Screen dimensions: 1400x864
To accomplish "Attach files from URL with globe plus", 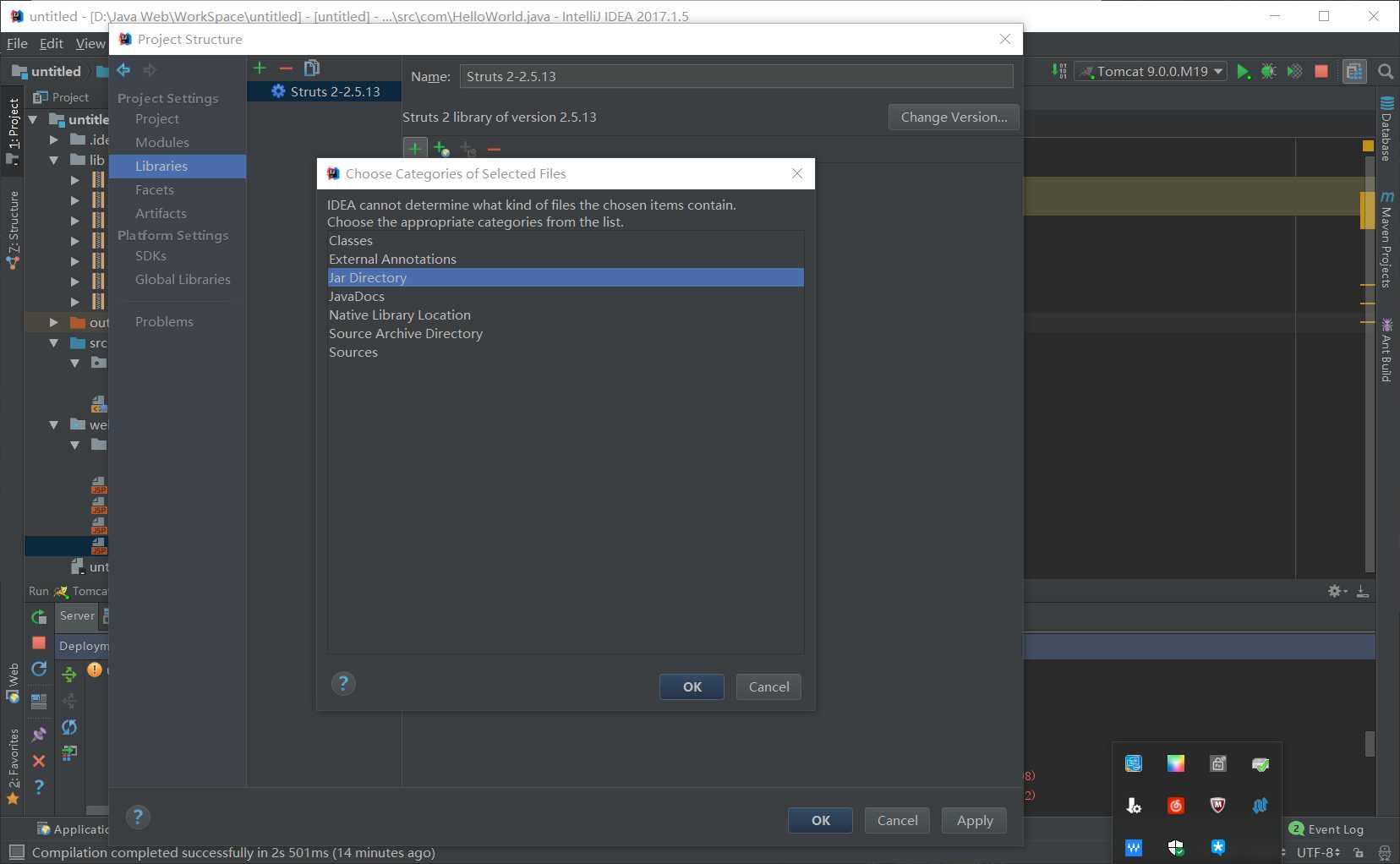I will [441, 149].
